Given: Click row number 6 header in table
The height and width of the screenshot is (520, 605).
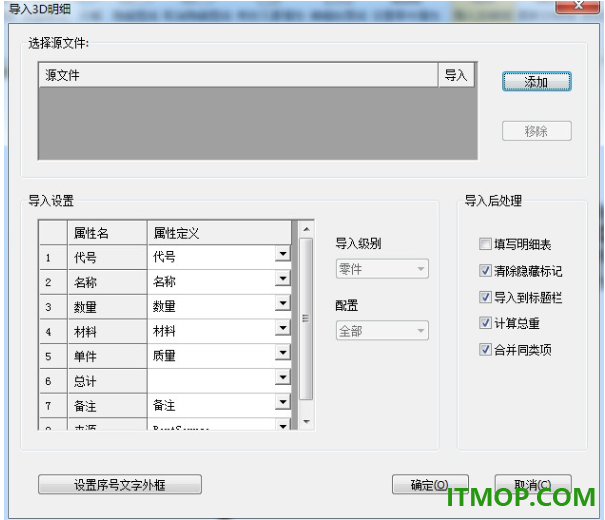Looking at the screenshot, I should click(54, 381).
